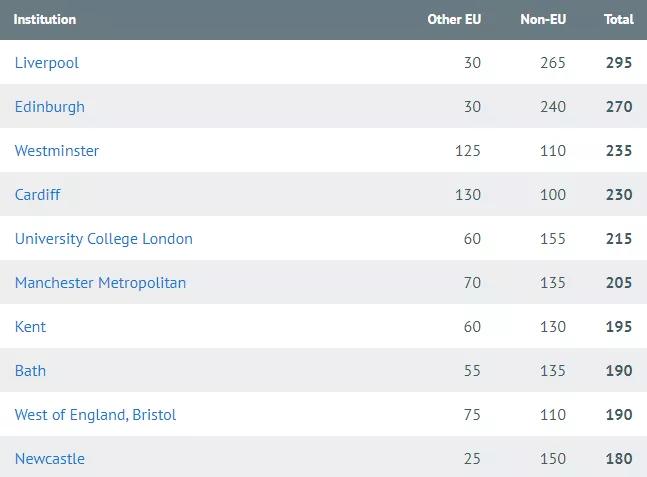
Task: Click the Other EU column header
Action: [x=454, y=19]
